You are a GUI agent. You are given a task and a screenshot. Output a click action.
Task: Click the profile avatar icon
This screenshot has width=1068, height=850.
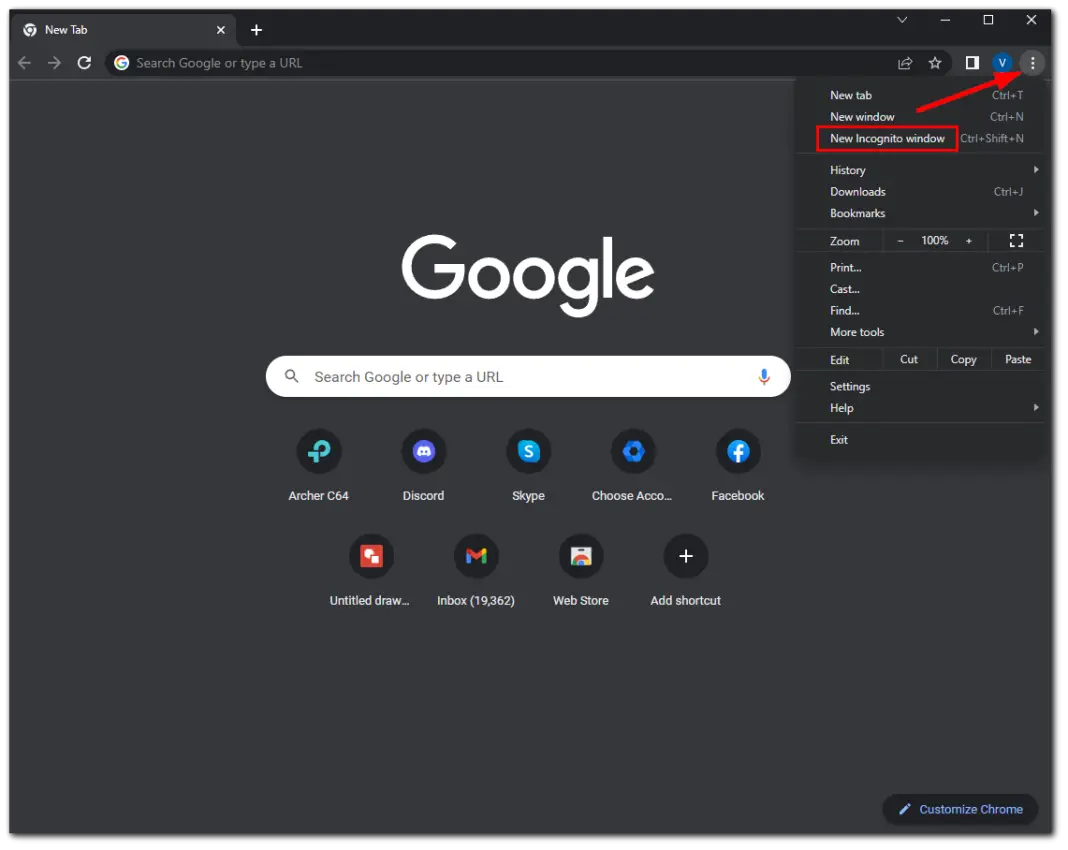pyautogui.click(x=1002, y=62)
